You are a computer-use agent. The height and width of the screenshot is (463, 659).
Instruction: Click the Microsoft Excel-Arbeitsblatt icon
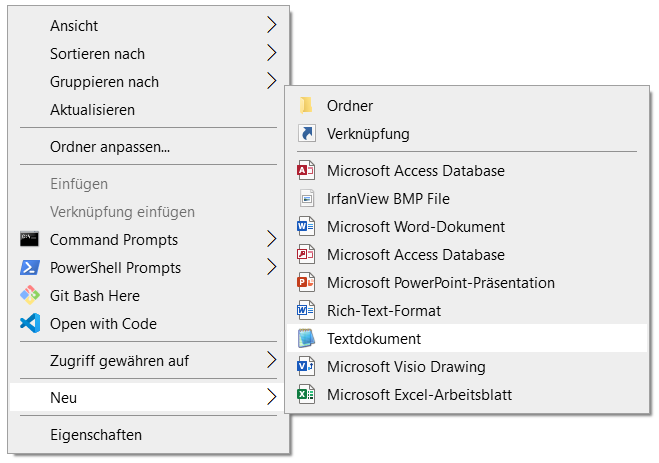point(306,395)
